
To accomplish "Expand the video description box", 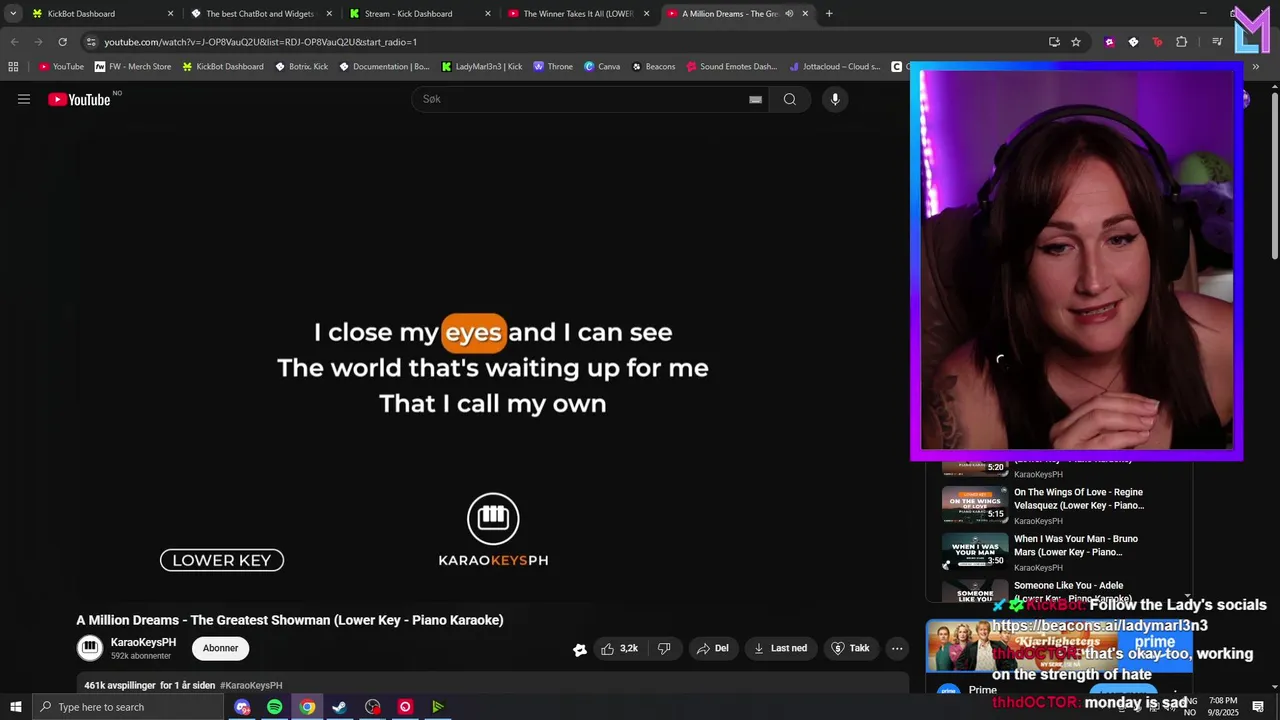I will coord(493,685).
